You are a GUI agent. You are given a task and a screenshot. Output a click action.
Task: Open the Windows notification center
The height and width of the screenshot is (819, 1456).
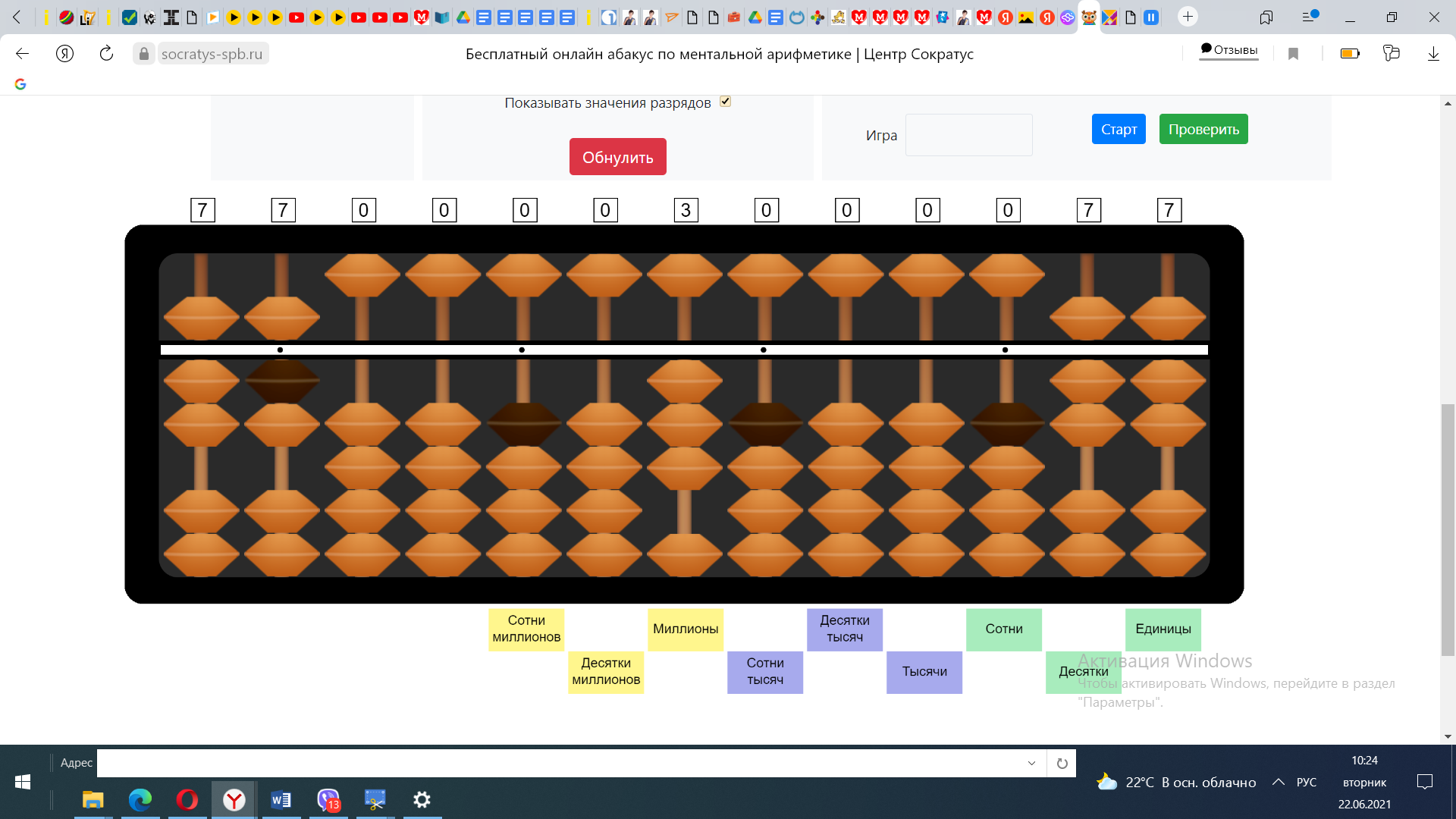click(1425, 782)
